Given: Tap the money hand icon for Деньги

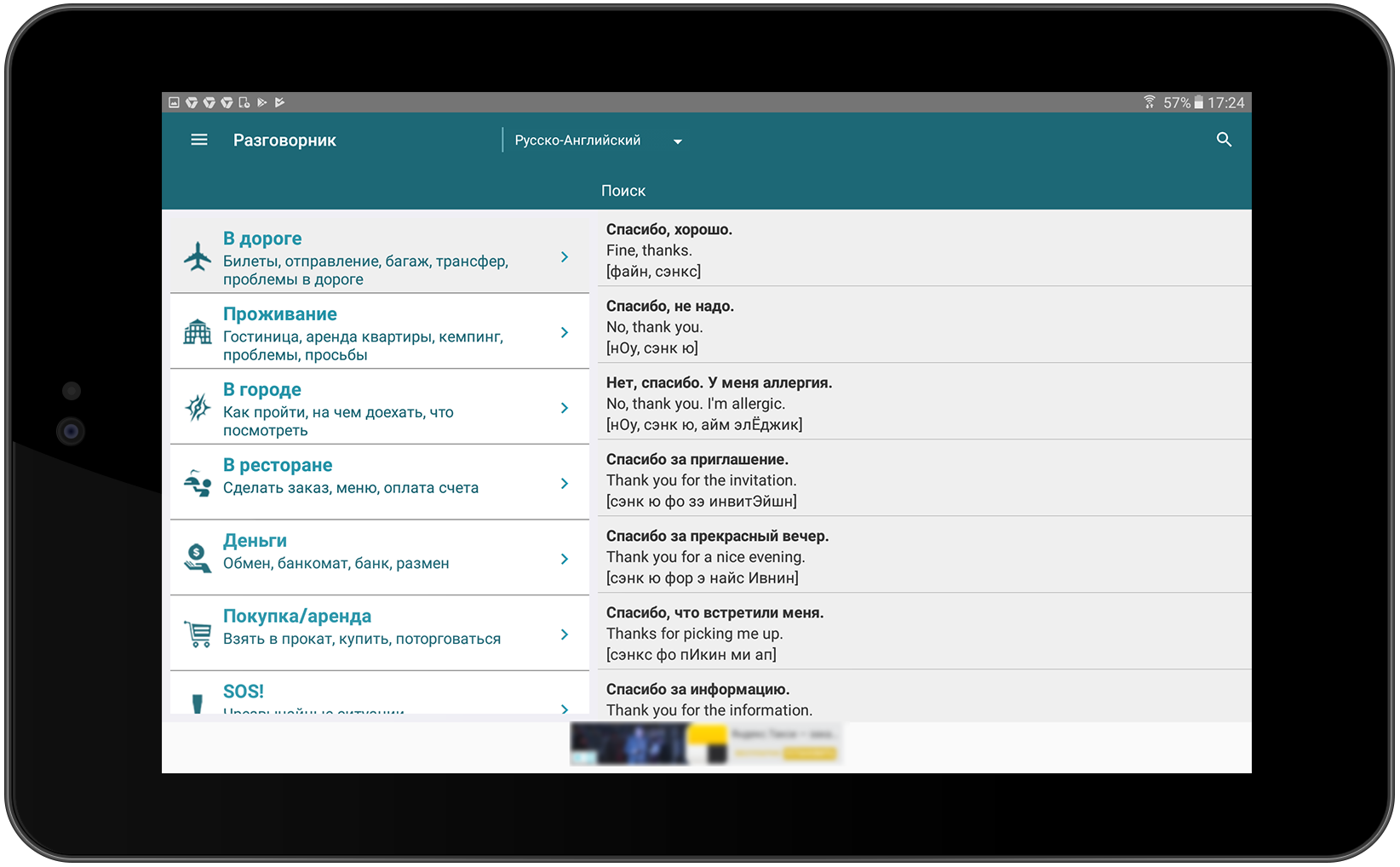Looking at the screenshot, I should (x=198, y=559).
